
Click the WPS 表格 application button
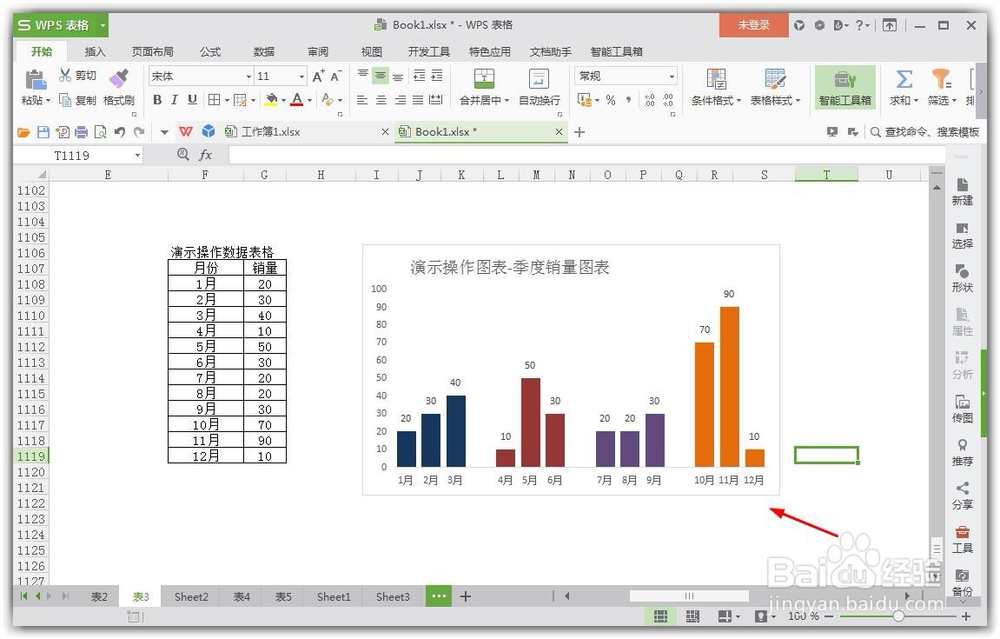pos(61,25)
